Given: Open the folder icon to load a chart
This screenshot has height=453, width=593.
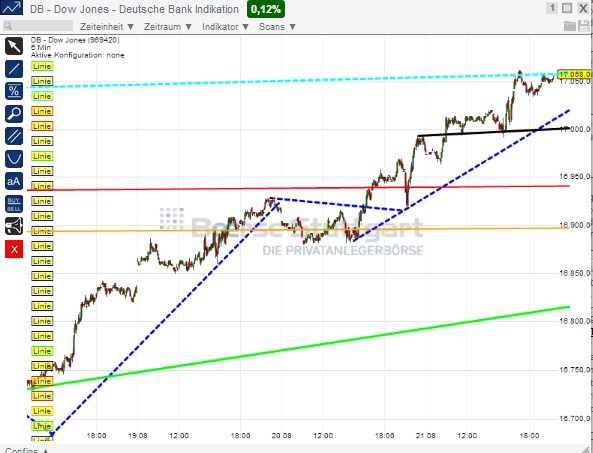Looking at the screenshot, I should [570, 26].
